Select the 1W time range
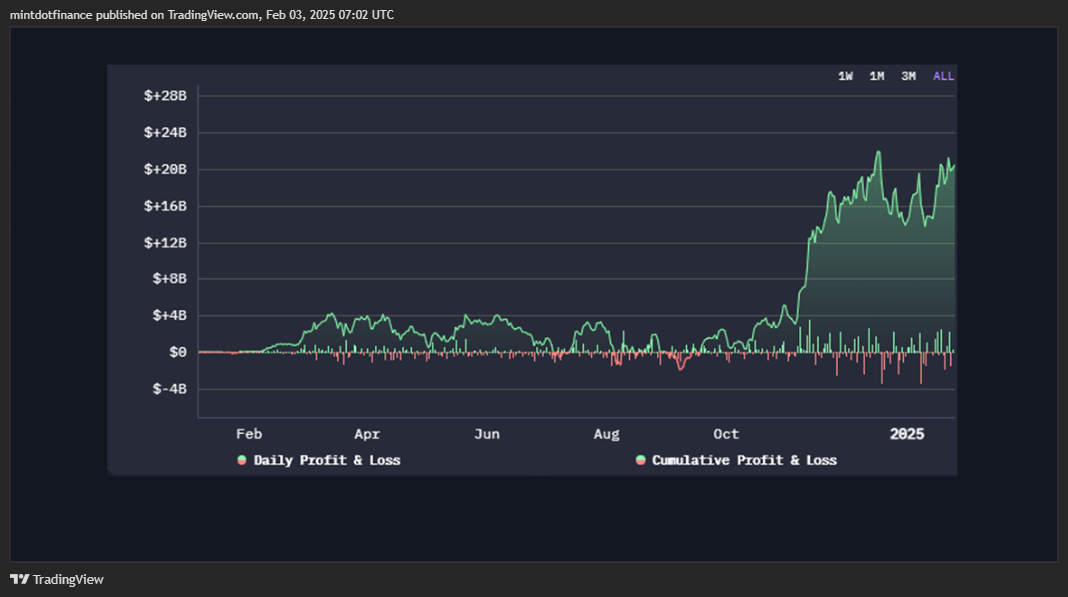 click(x=845, y=76)
